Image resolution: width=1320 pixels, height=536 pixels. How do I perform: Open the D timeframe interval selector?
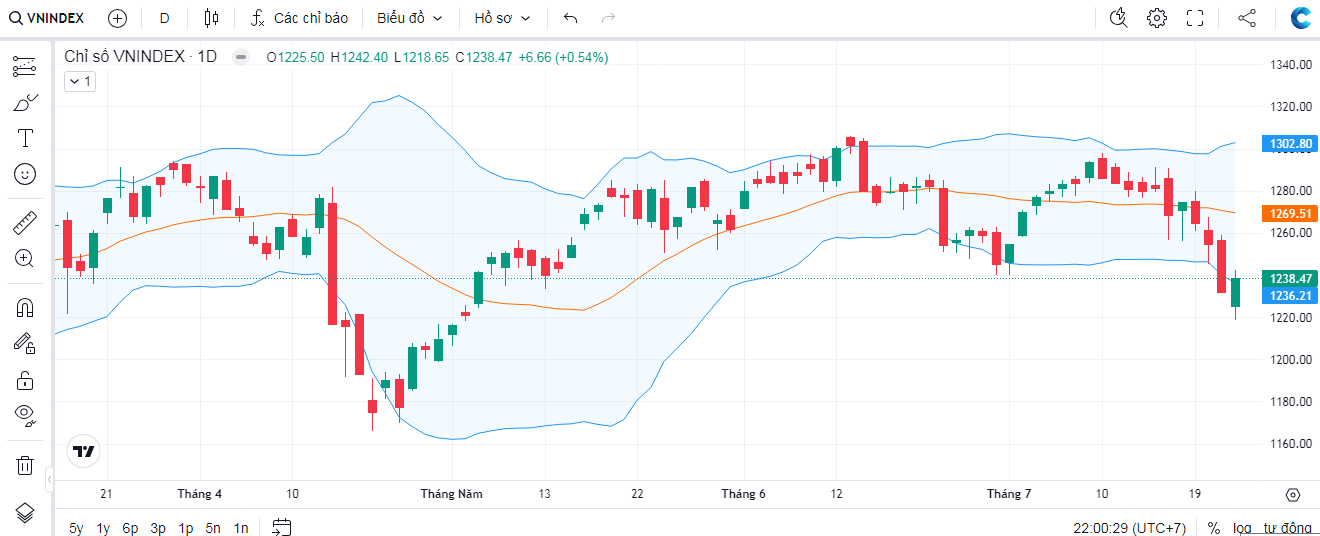pyautogui.click(x=164, y=18)
